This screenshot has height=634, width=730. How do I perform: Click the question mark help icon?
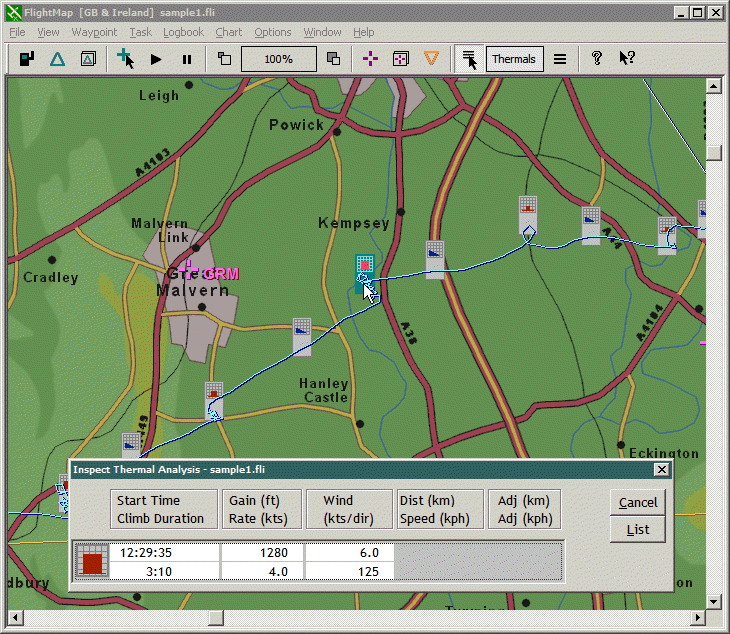pos(597,59)
